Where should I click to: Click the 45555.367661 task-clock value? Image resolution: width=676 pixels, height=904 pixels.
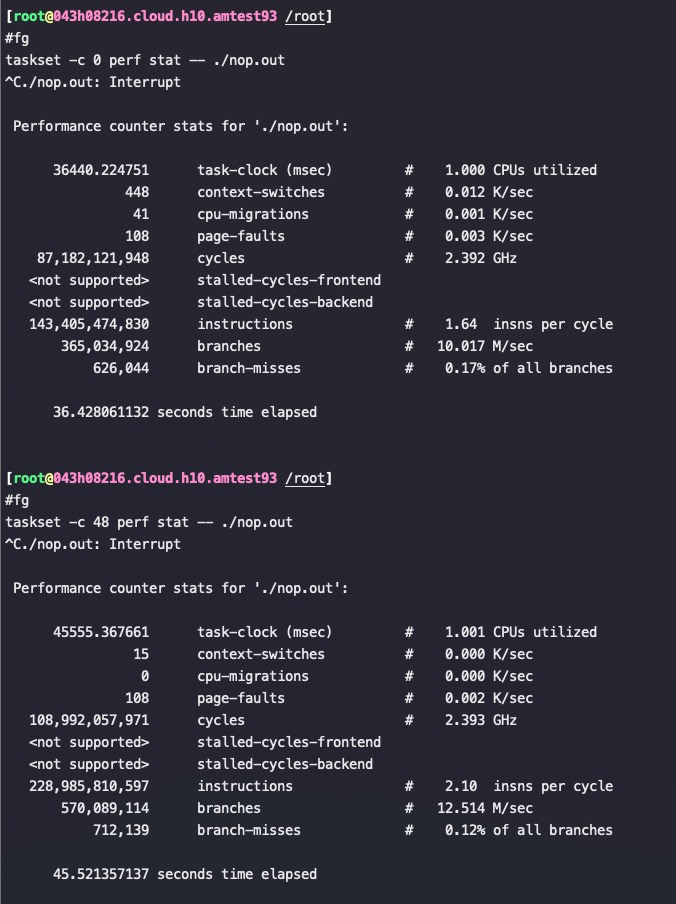101,632
